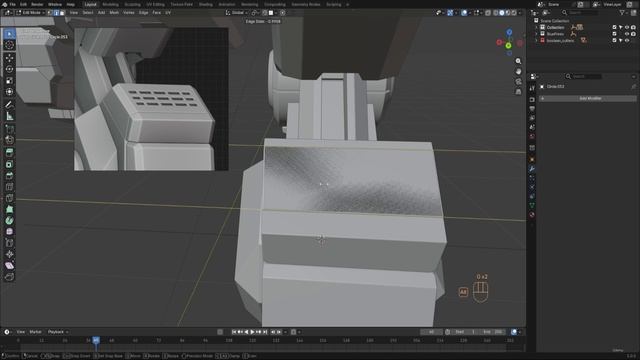Open the Edit Mode dropdown
This screenshot has height=360, width=640.
30,13
